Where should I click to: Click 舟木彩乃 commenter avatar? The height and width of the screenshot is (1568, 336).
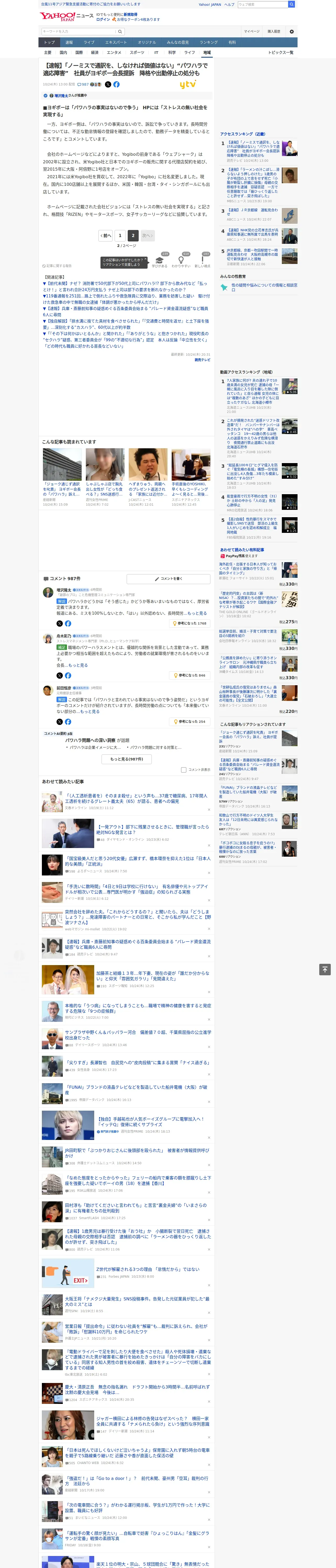pyautogui.click(x=48, y=638)
